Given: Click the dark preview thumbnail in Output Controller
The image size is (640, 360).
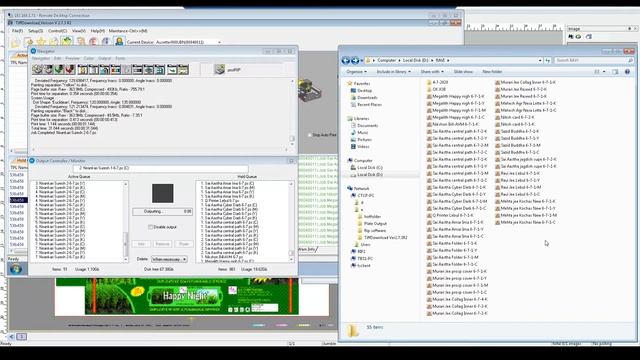Looking at the screenshot, I should pyautogui.click(x=162, y=193).
